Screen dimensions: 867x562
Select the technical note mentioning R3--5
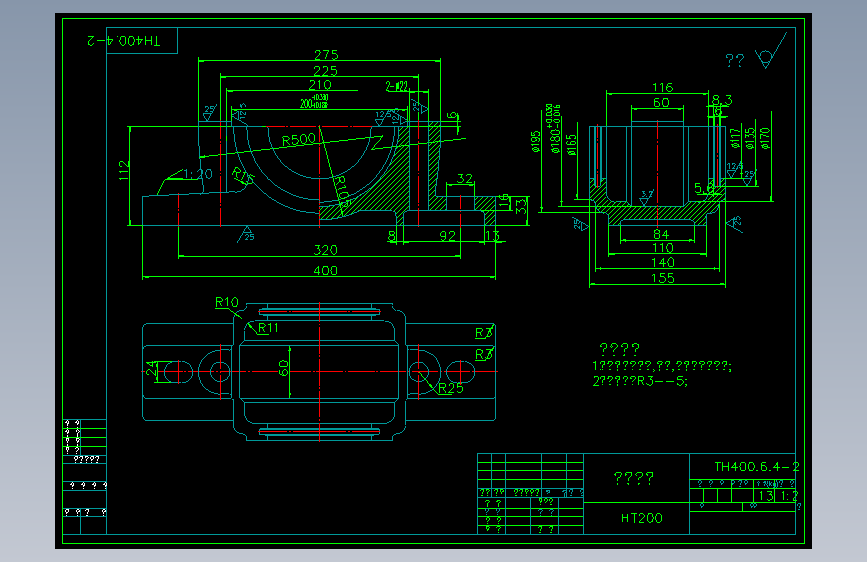coord(640,381)
